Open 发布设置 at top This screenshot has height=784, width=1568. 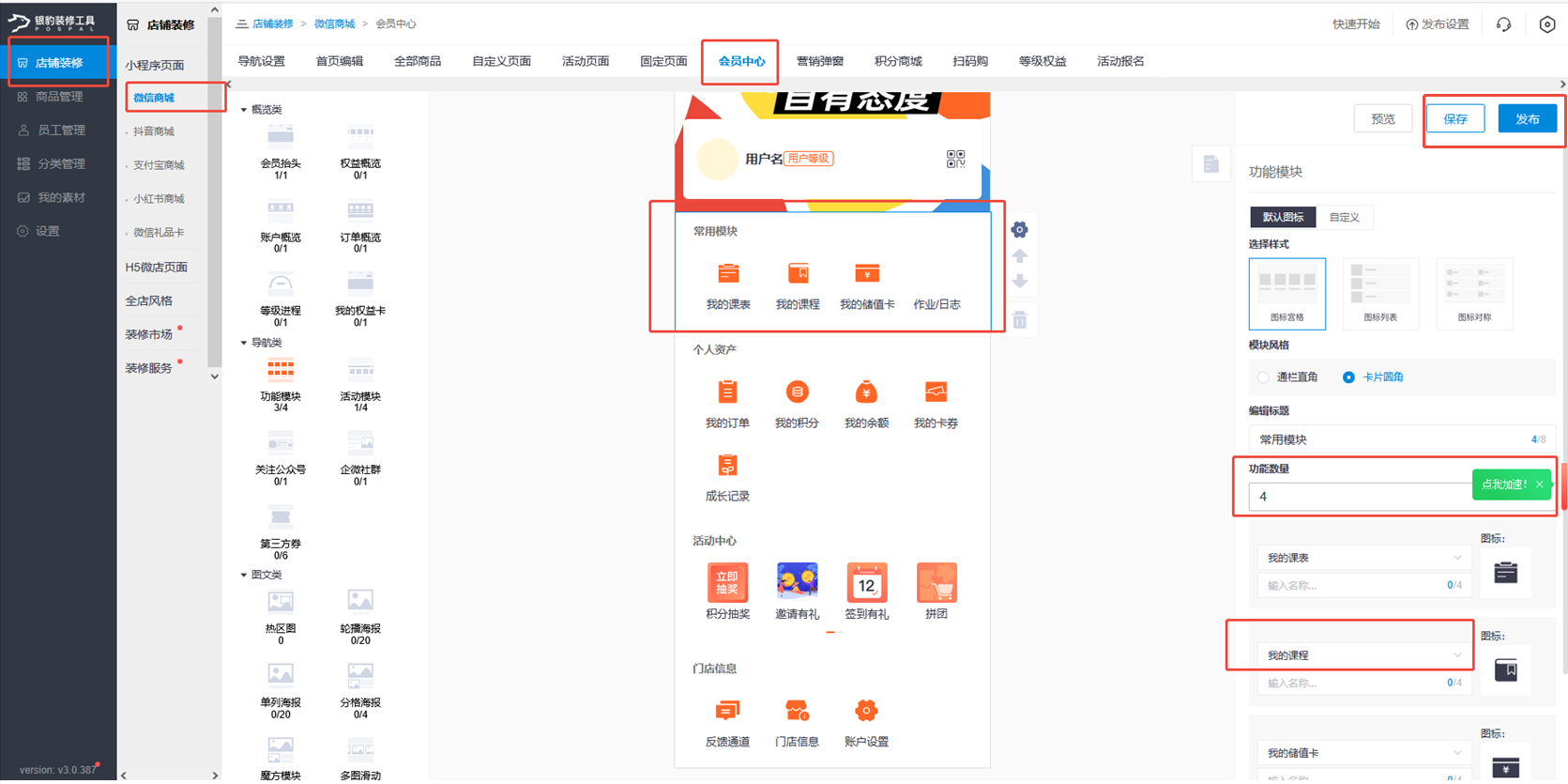[x=1438, y=24]
